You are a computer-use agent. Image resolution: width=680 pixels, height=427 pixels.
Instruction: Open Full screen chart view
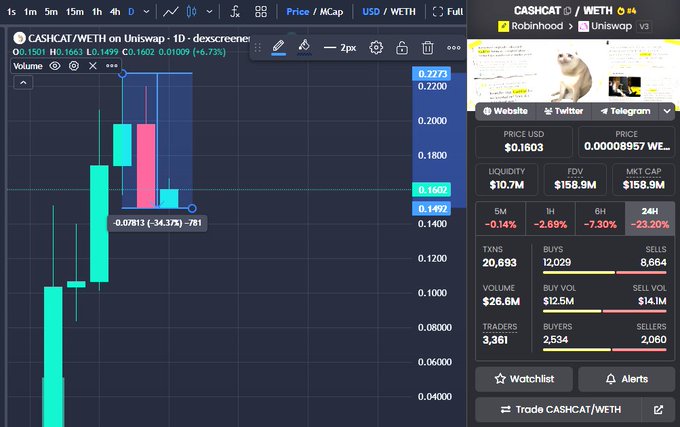click(448, 12)
